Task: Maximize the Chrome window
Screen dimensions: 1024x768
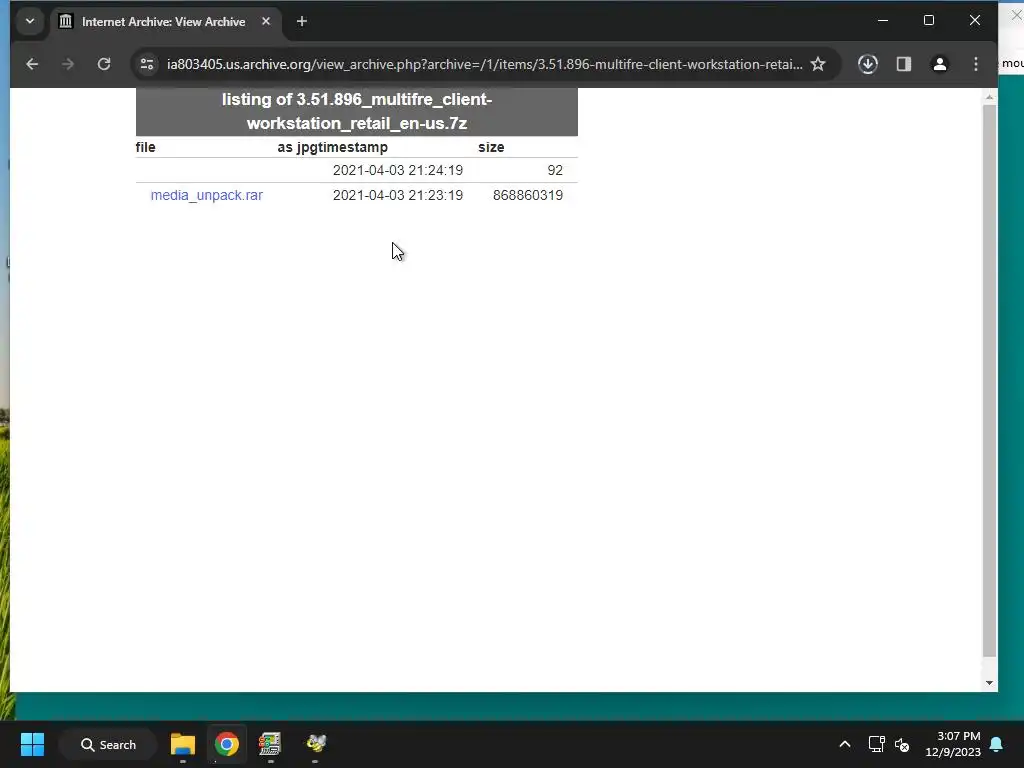Action: [929, 21]
